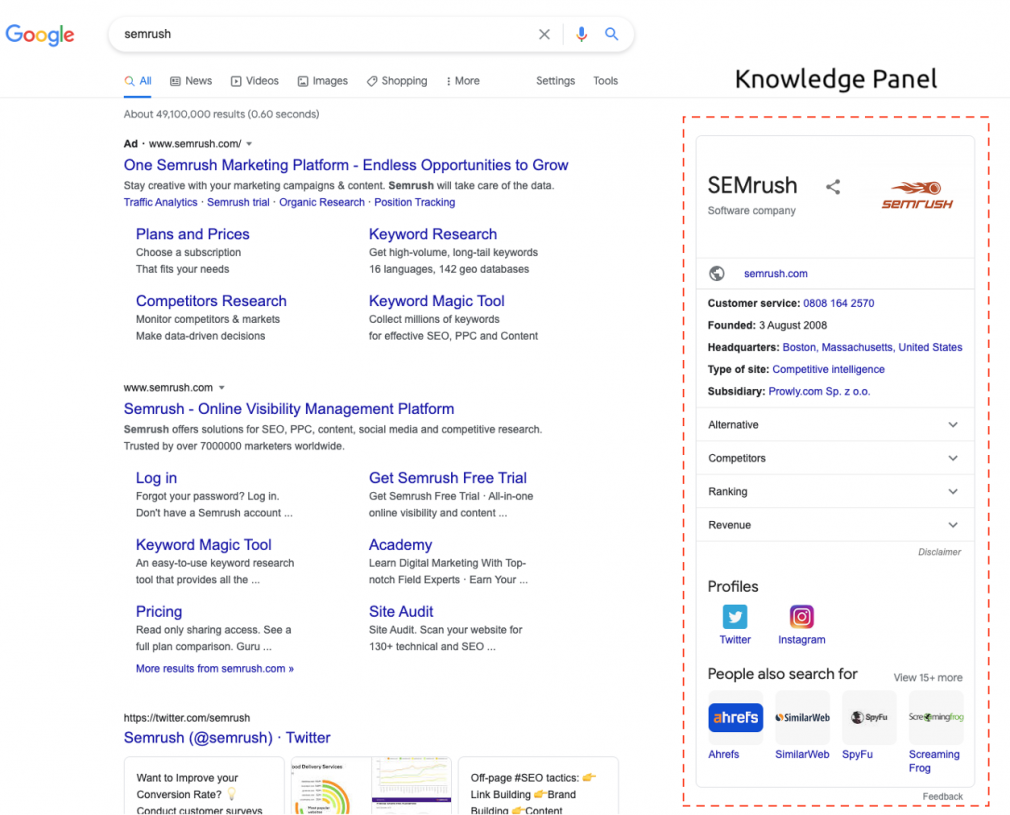1010x815 pixels.
Task: Click Prowly.com Sp. z o.o. subsidiary link
Action: 819,391
